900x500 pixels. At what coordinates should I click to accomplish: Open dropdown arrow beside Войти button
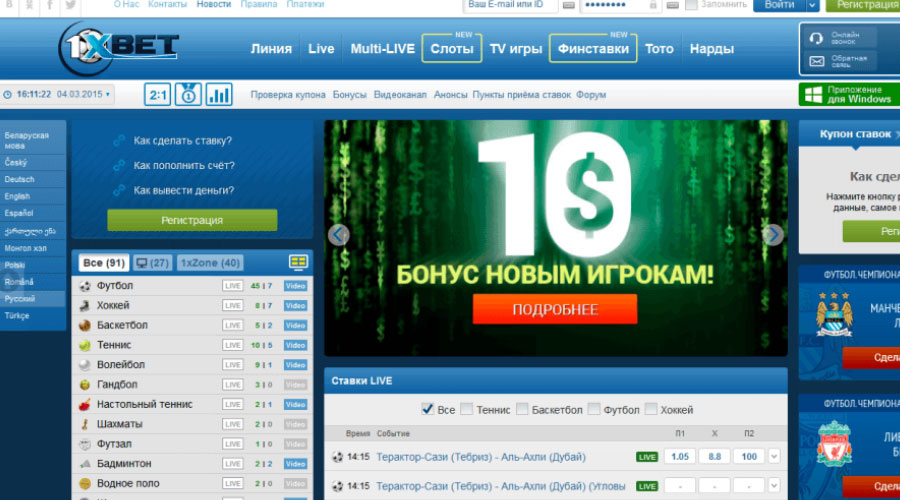[x=812, y=5]
